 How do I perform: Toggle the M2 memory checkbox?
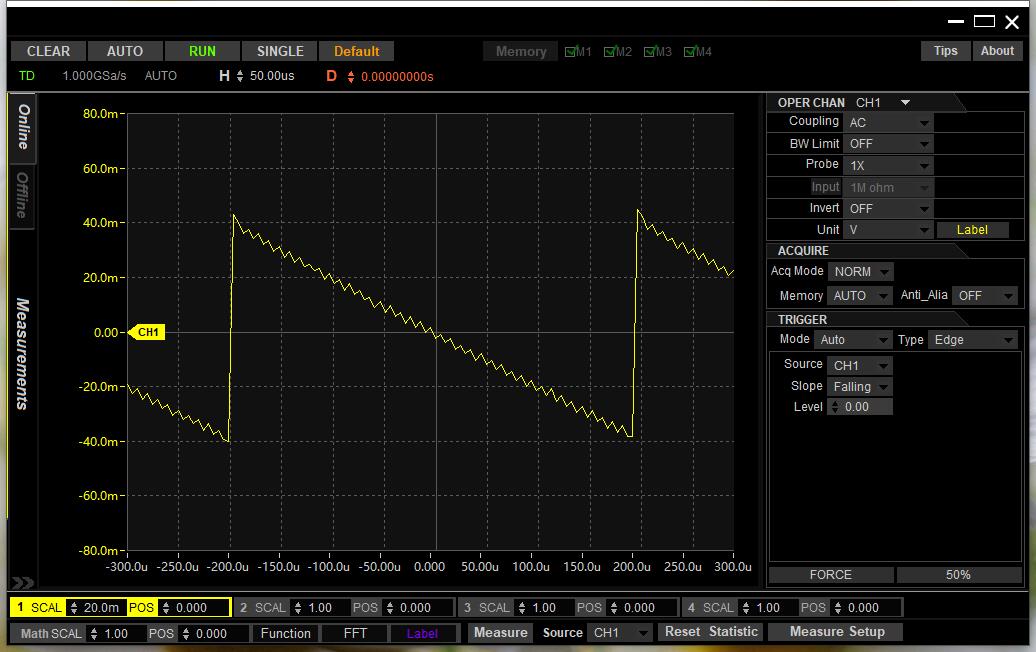[x=611, y=52]
